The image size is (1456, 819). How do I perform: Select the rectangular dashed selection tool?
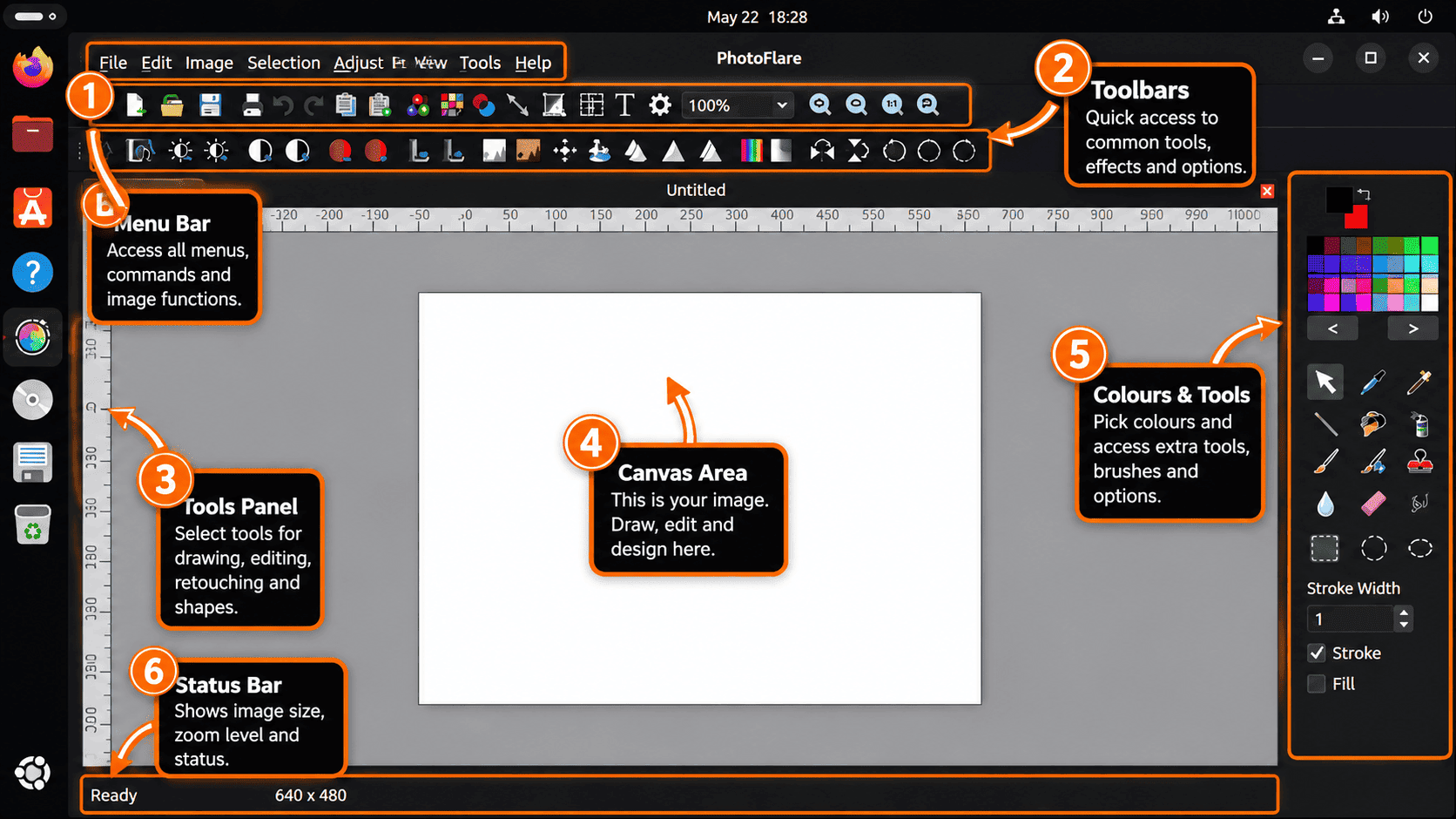point(1325,548)
